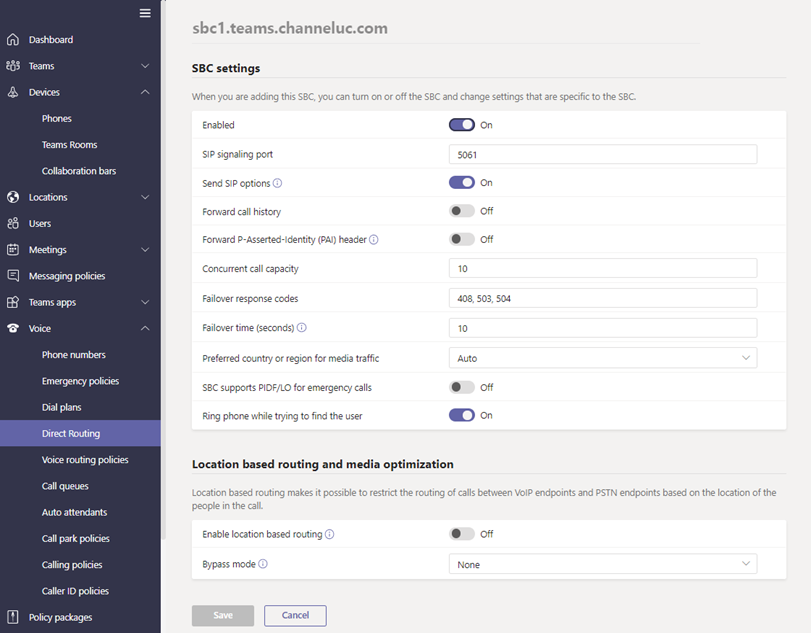Show info for Bypass mode
Screen dimensions: 811x633
(263, 564)
